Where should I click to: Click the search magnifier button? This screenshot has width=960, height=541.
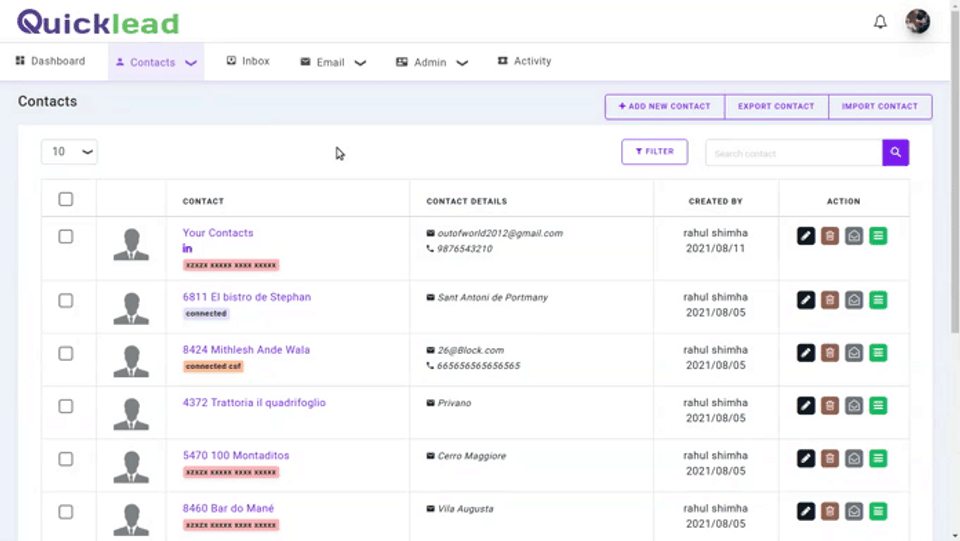click(895, 152)
